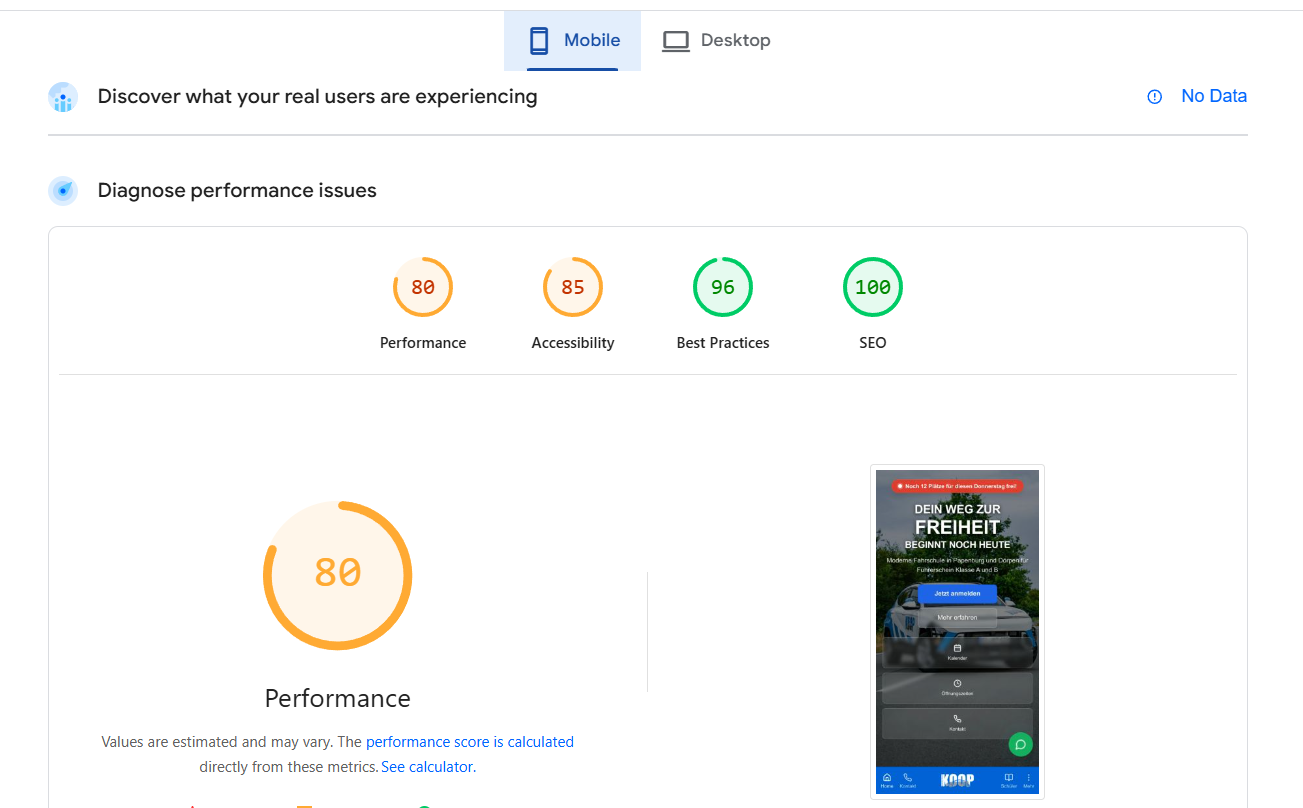Click 'Mehr erfahren' in the screenshot preview
The height and width of the screenshot is (808, 1303).
pos(957,618)
